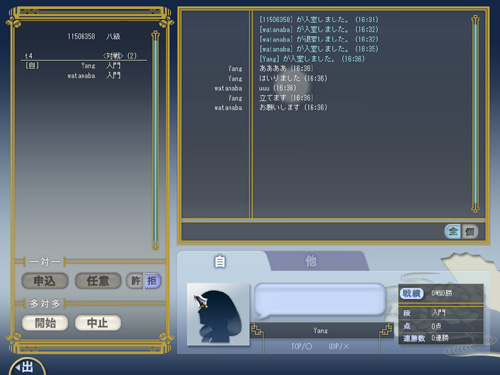Select the 個 private-chat icon
Screen dimensions: 500x375
coord(470,231)
